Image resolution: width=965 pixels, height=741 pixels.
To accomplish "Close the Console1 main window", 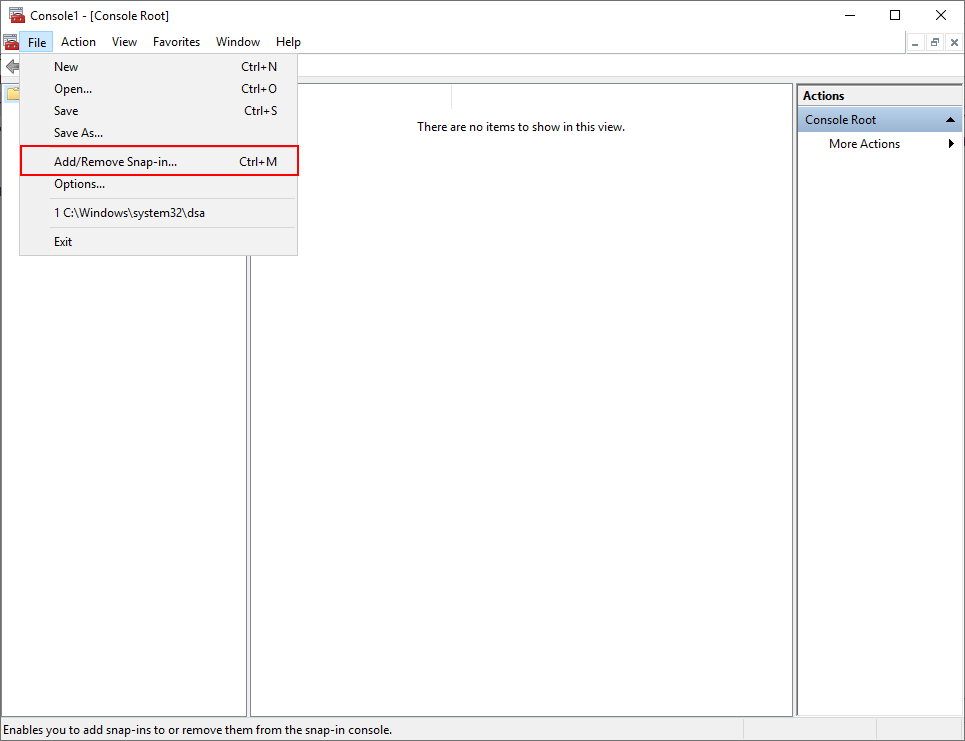I will 940,15.
